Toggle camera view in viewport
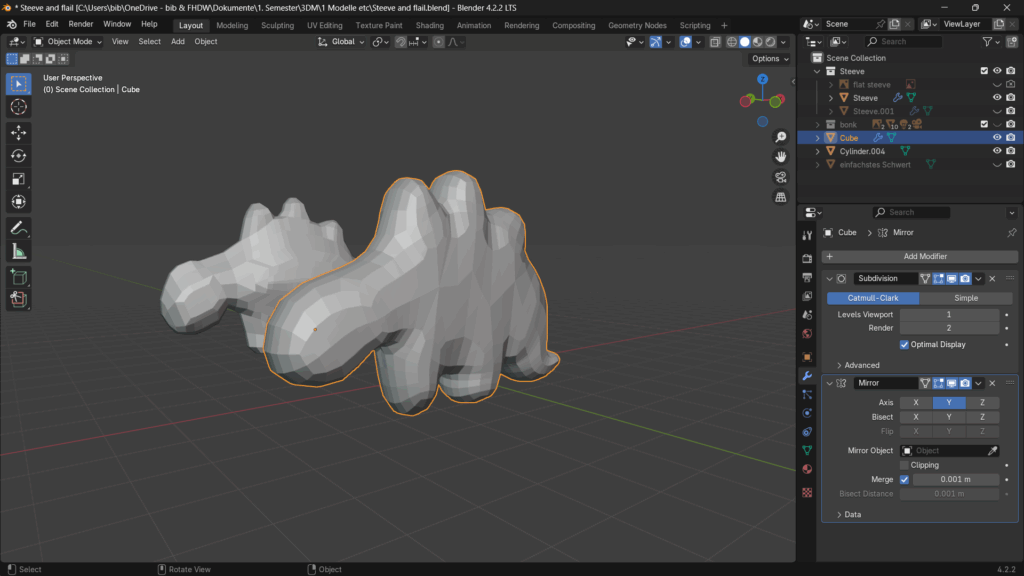Viewport: 1024px width, 576px height. (x=781, y=177)
